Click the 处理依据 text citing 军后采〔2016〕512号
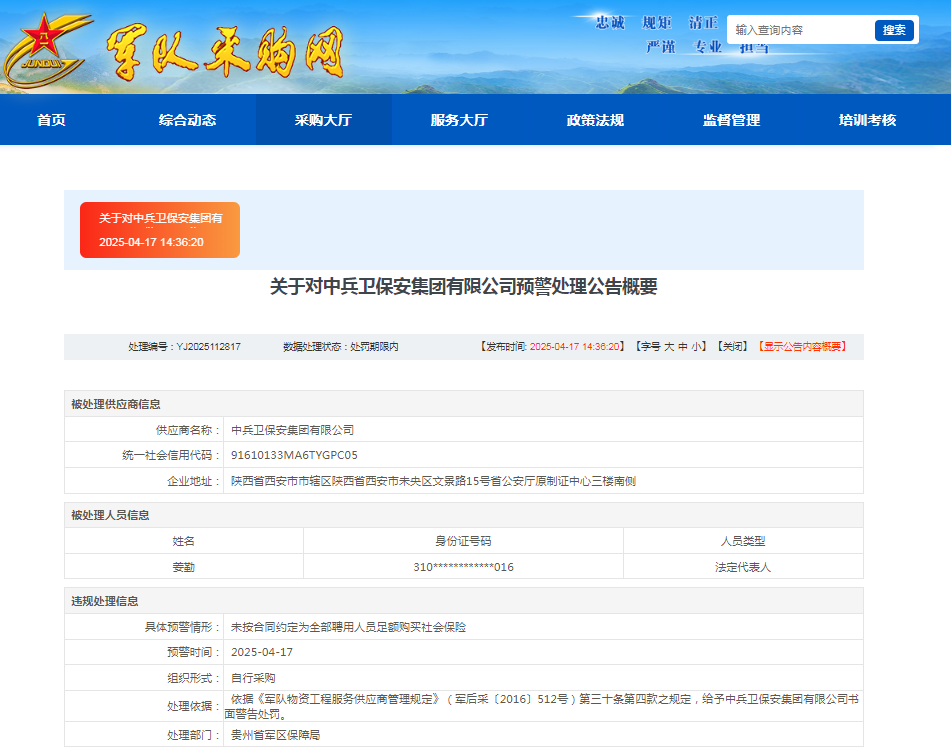The height and width of the screenshot is (756, 951). [542, 706]
